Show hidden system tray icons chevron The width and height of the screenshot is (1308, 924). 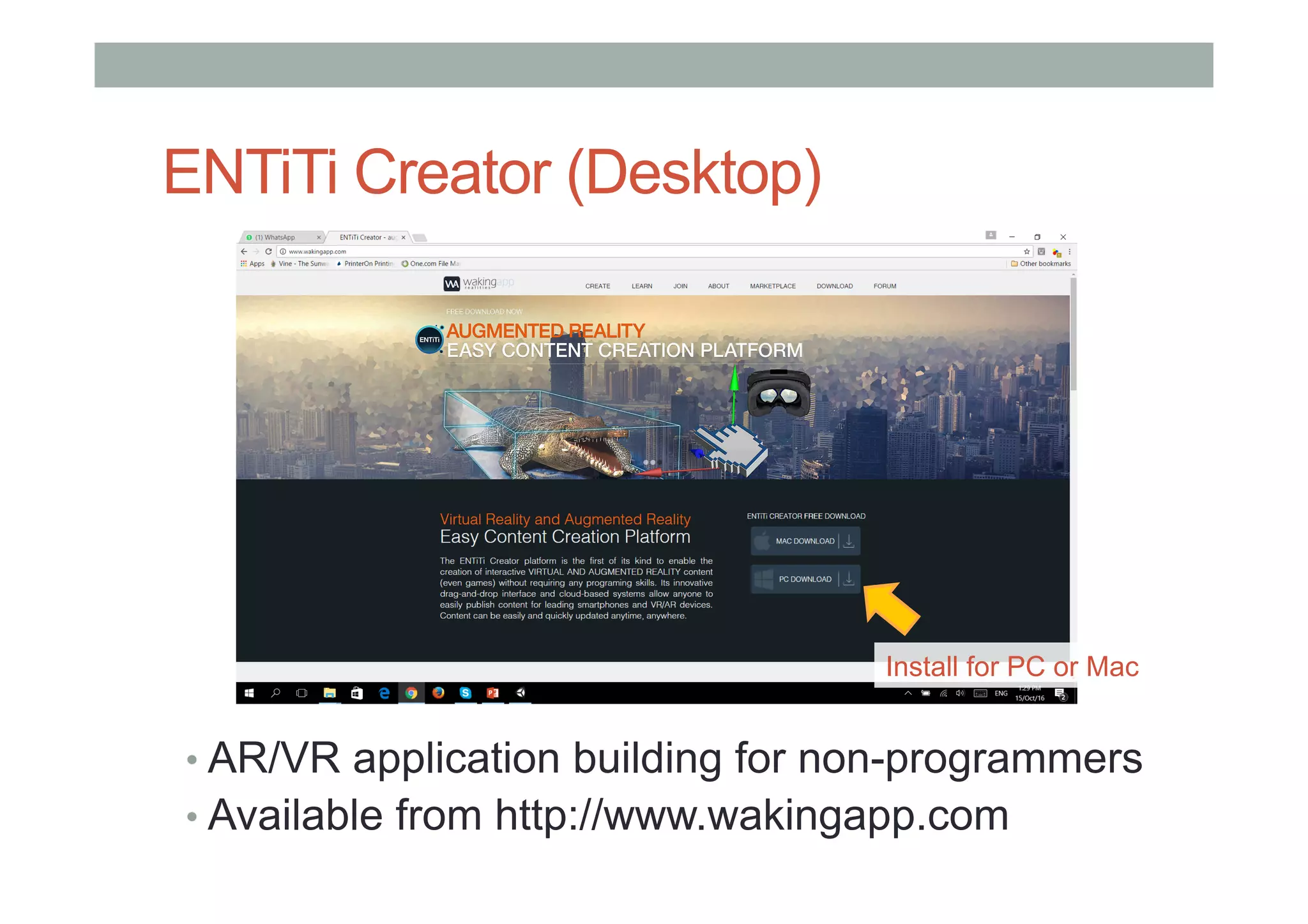pos(908,693)
